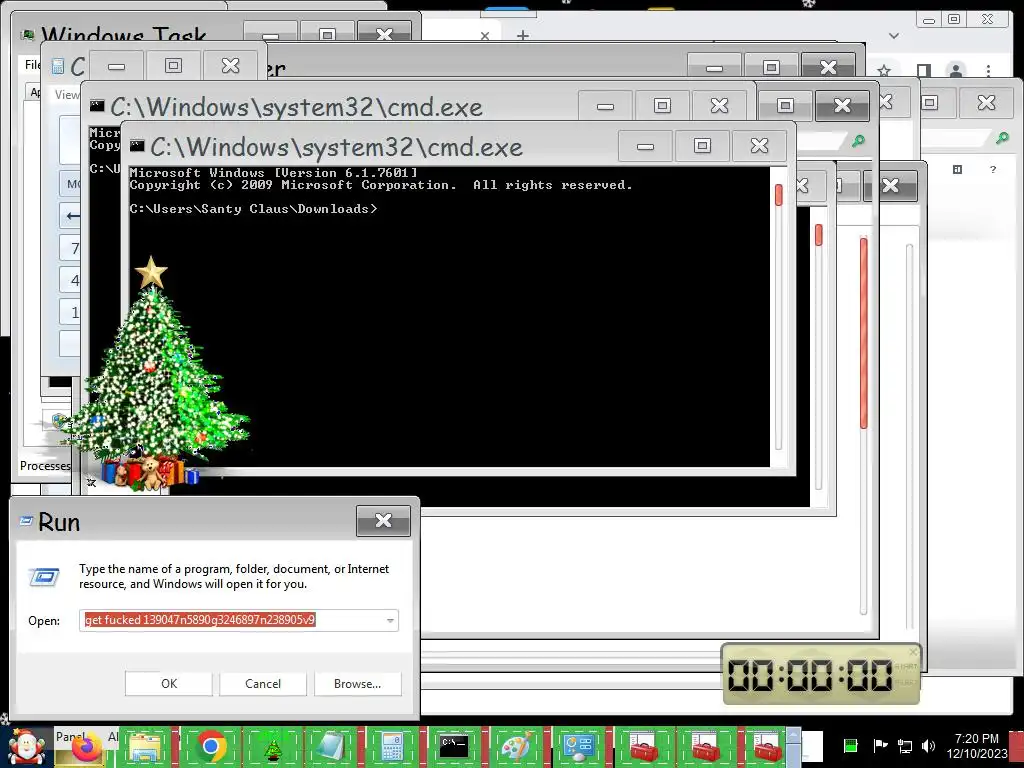Image resolution: width=1024 pixels, height=768 pixels.
Task: Click the taskbar row scroll arrow
Action: (793, 735)
